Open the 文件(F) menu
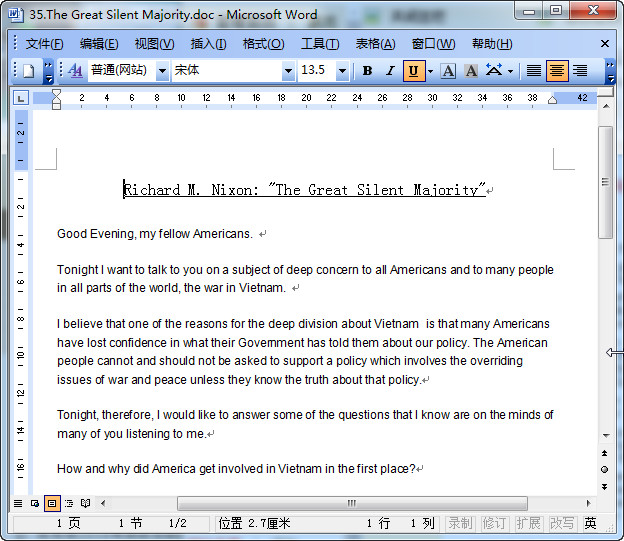Viewport: 624px width, 541px height. point(44,43)
